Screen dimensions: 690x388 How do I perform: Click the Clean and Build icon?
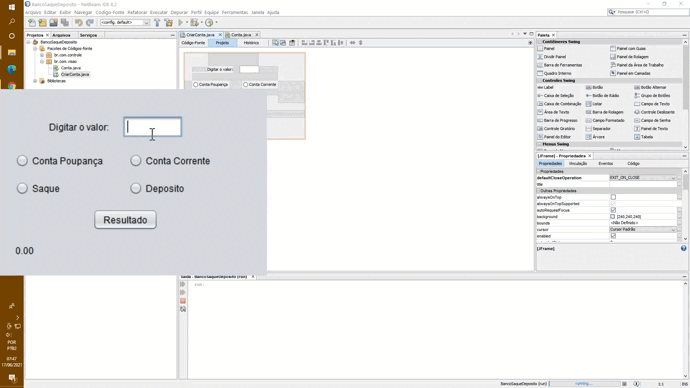click(169, 22)
